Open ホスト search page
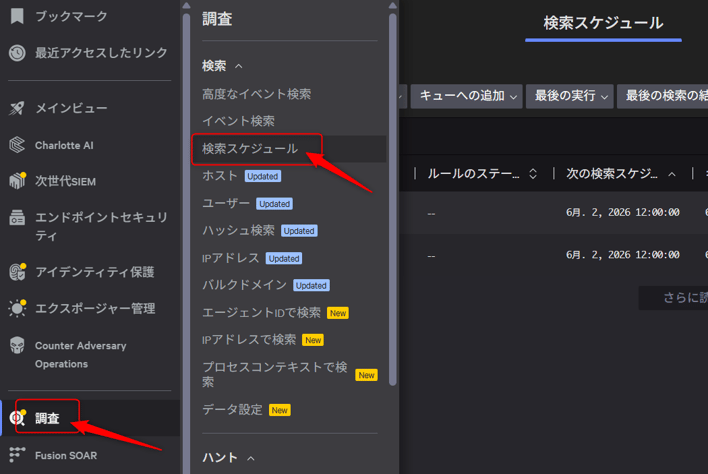 (219, 176)
